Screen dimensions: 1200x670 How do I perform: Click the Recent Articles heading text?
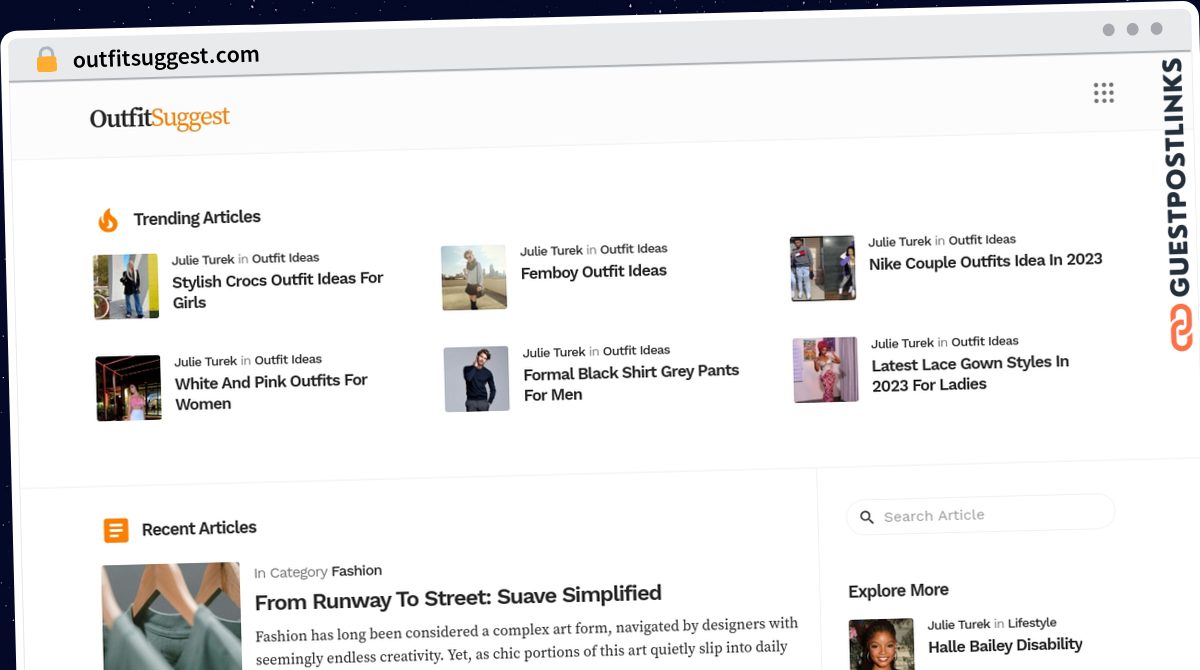(199, 529)
